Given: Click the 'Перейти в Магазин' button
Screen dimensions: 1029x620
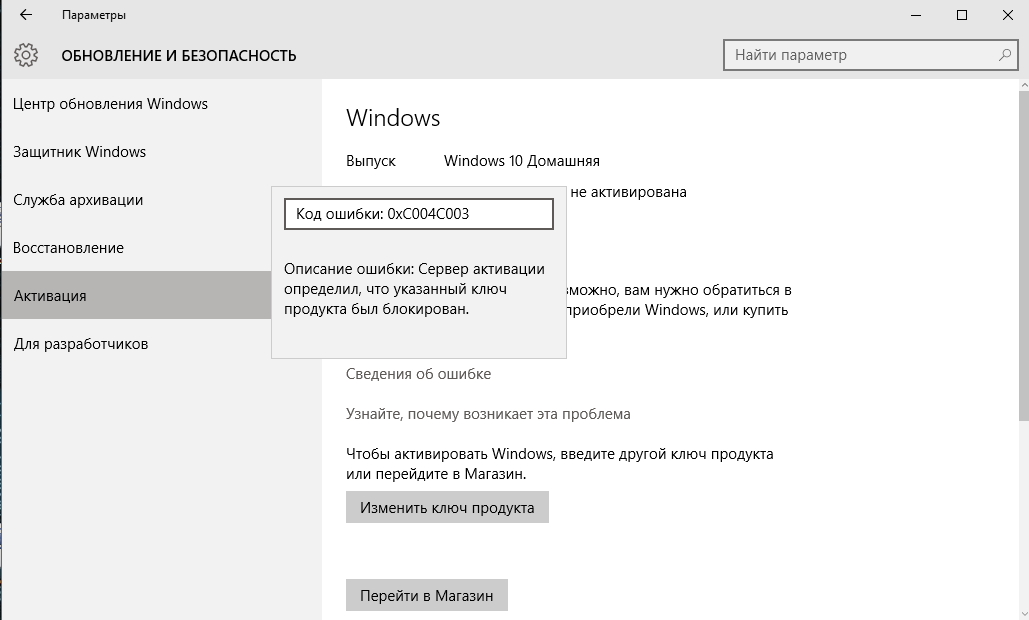Looking at the screenshot, I should (427, 596).
